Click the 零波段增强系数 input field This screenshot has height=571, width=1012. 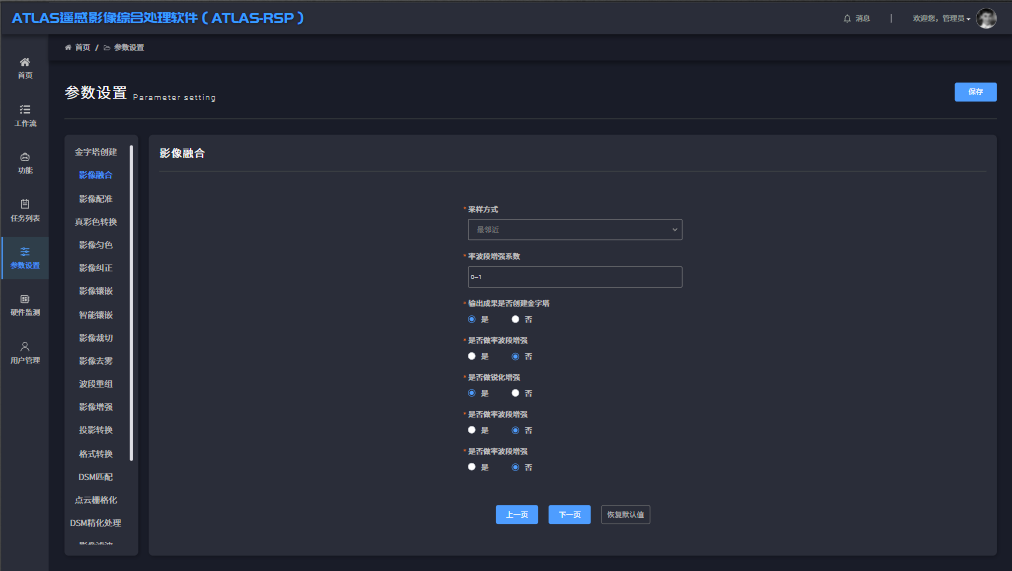[575, 277]
